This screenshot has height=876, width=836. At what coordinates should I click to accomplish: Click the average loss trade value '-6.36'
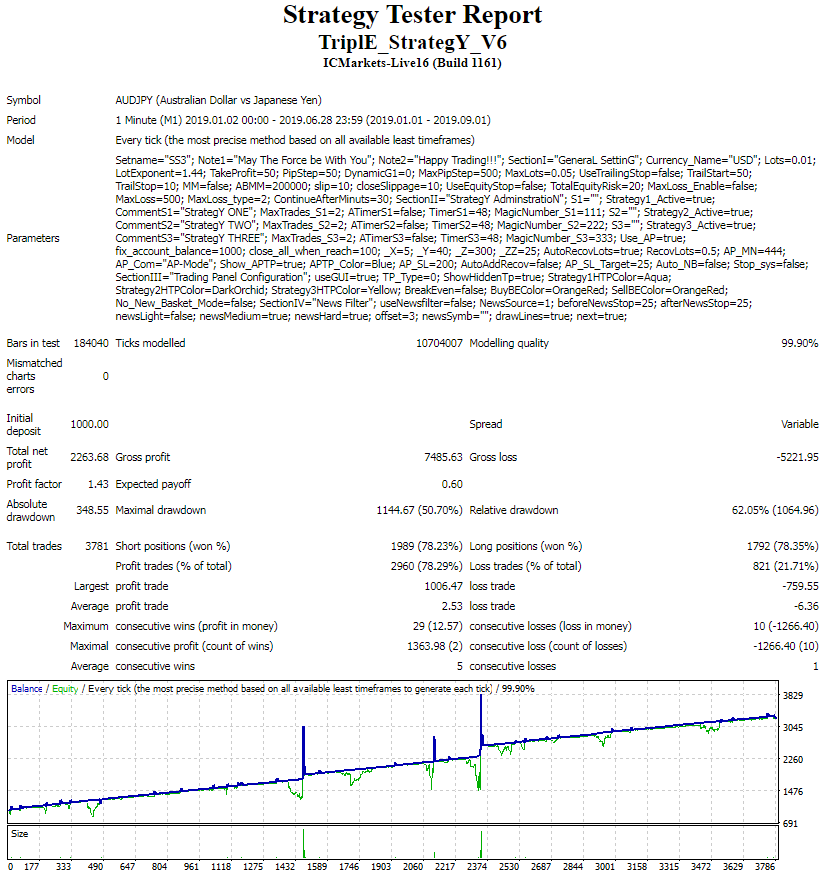[806, 606]
